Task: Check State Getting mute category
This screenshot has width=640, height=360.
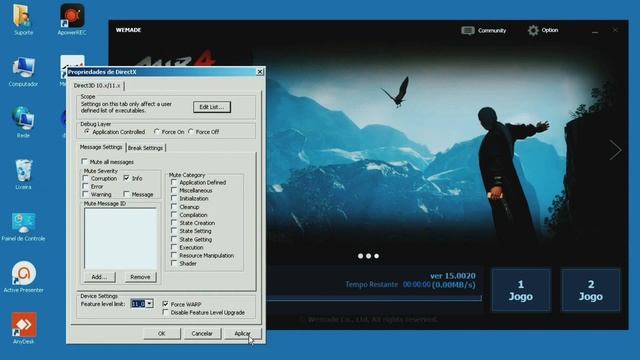Action: pyautogui.click(x=174, y=239)
